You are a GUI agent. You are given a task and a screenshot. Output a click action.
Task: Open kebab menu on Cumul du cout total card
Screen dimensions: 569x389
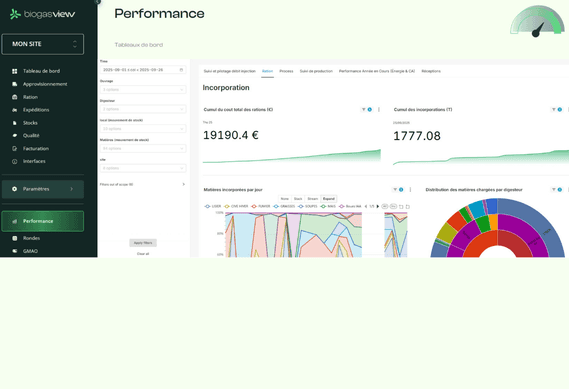coord(379,110)
